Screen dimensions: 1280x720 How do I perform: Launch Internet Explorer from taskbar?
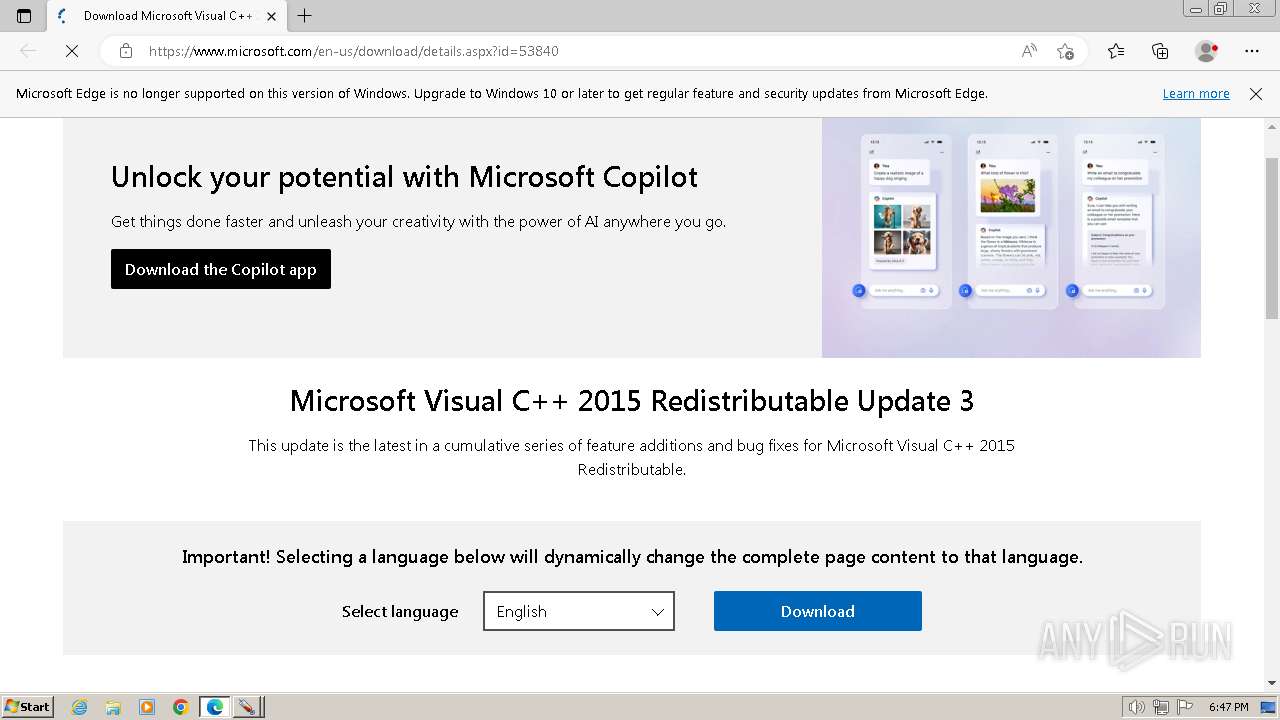[x=80, y=707]
